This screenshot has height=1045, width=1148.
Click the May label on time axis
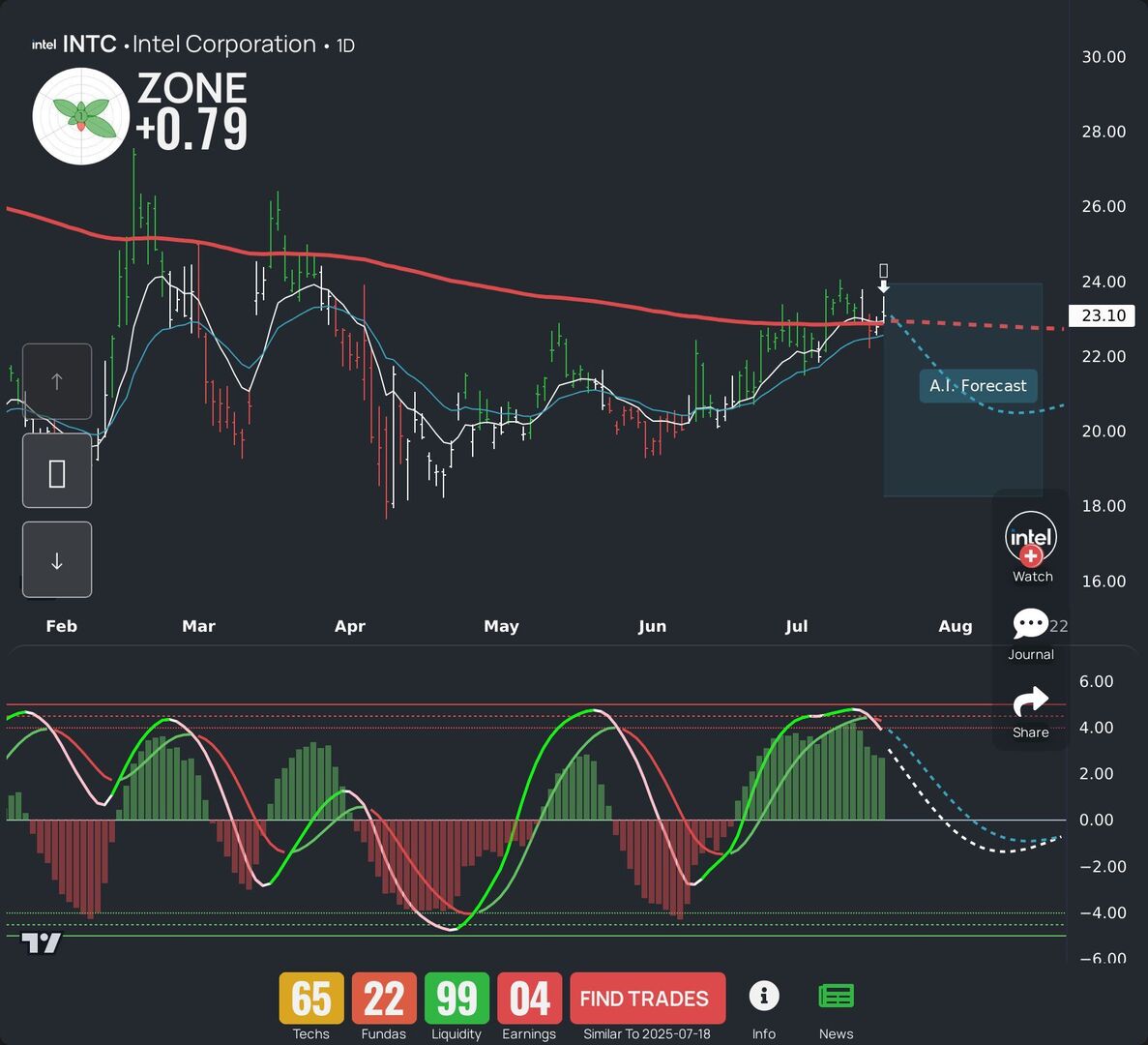tap(502, 626)
